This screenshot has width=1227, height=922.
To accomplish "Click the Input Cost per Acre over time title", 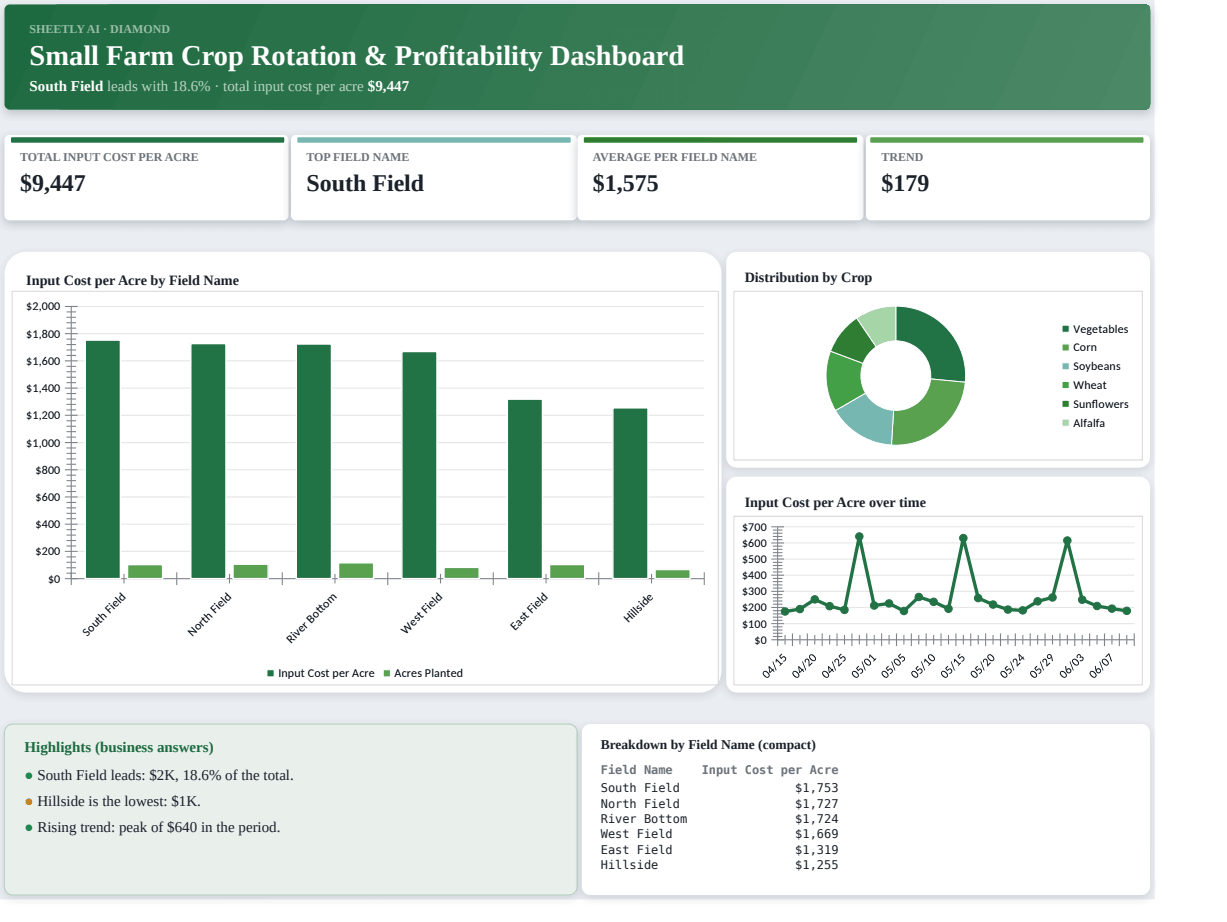I will pyautogui.click(x=835, y=503).
